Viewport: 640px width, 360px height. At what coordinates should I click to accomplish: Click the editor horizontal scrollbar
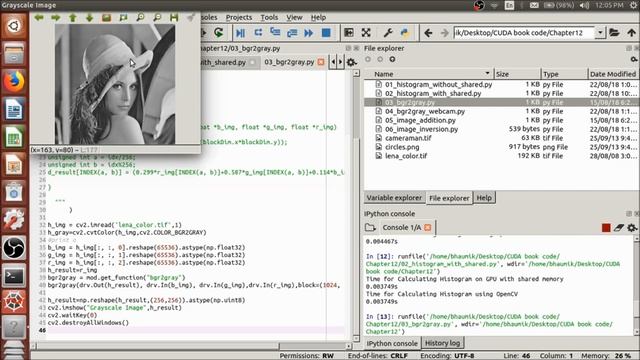tap(191, 346)
